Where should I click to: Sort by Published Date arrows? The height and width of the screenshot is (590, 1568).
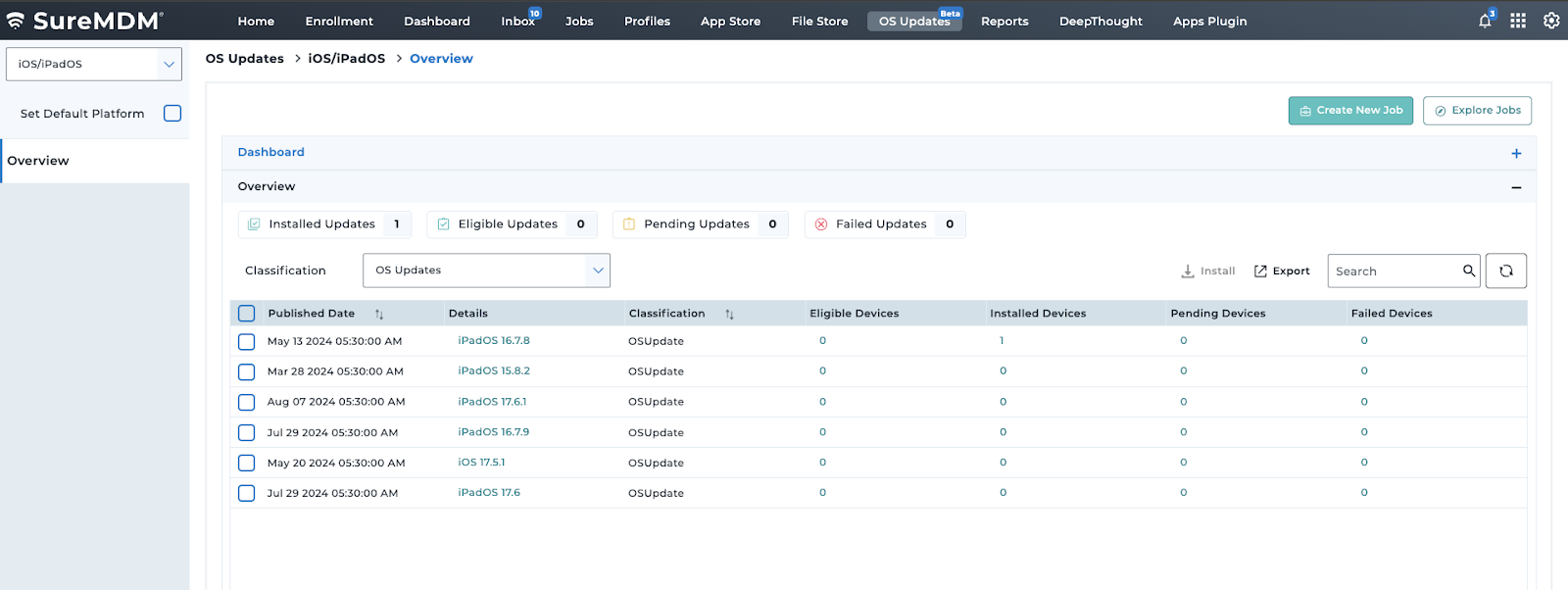click(x=379, y=315)
